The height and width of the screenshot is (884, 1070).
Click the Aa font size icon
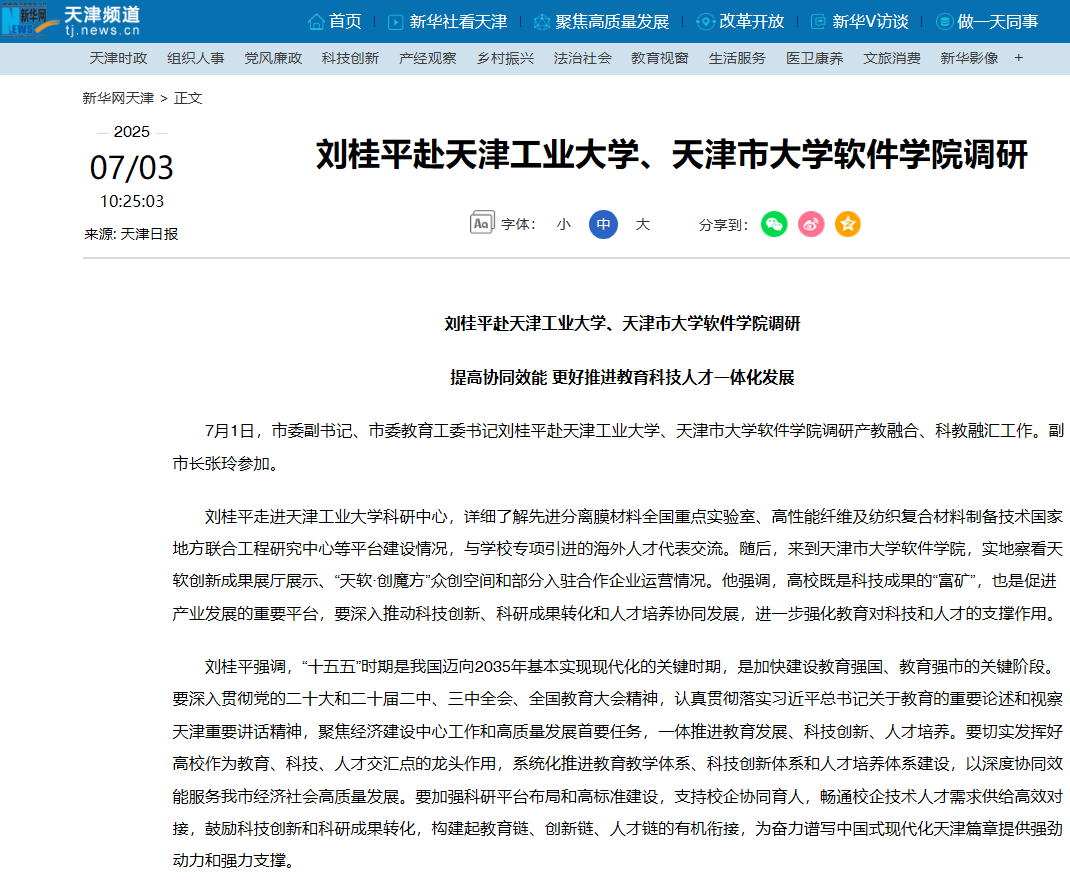[x=482, y=223]
